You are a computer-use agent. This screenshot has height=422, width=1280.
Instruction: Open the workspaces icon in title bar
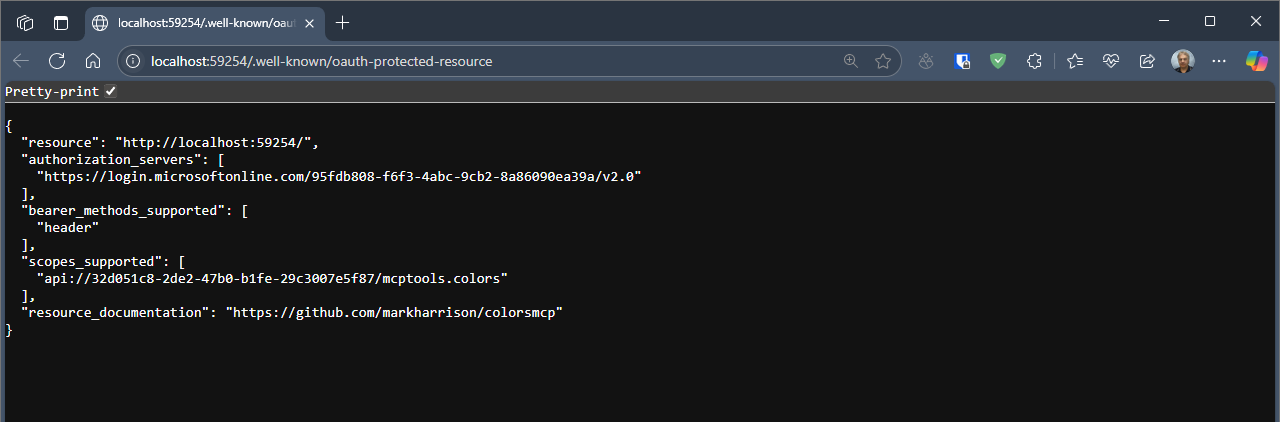click(x=26, y=22)
